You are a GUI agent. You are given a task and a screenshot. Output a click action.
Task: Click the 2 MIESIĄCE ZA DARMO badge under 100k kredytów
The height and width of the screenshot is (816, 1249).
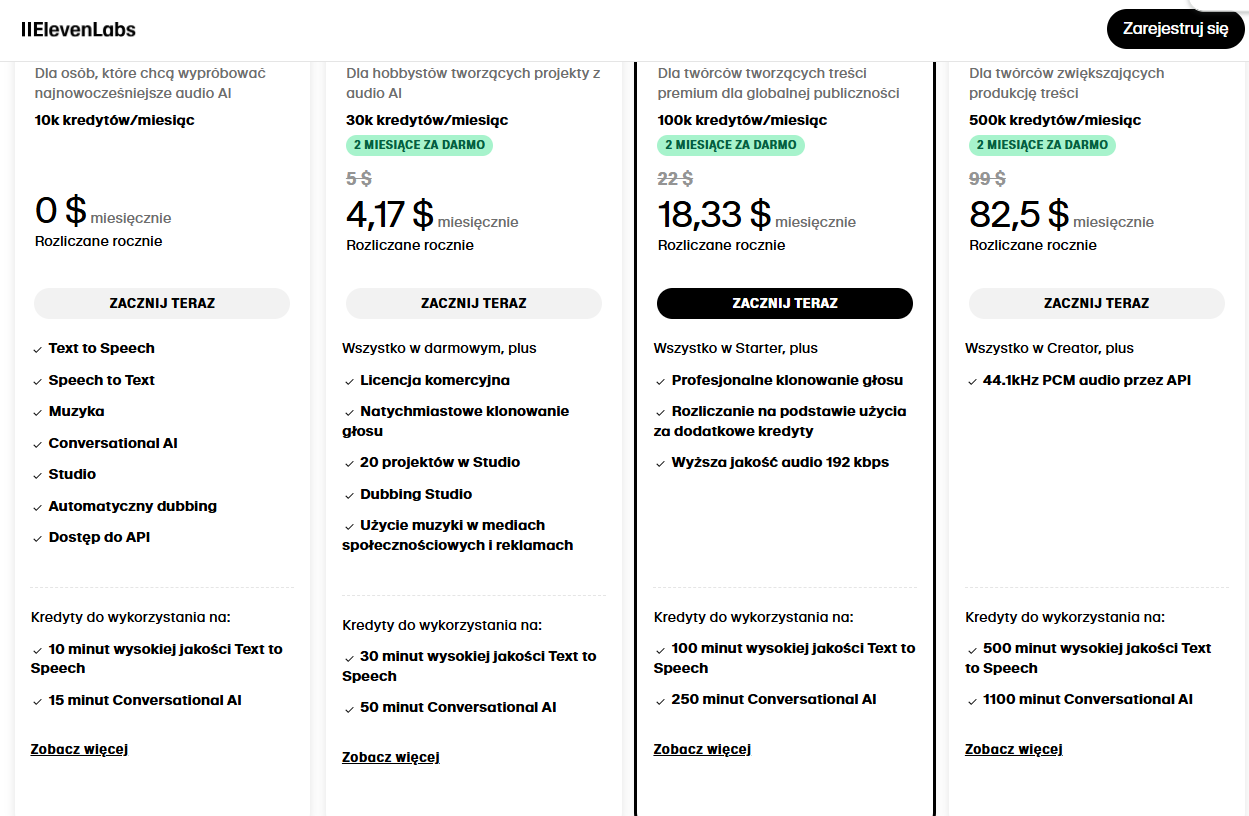[731, 145]
